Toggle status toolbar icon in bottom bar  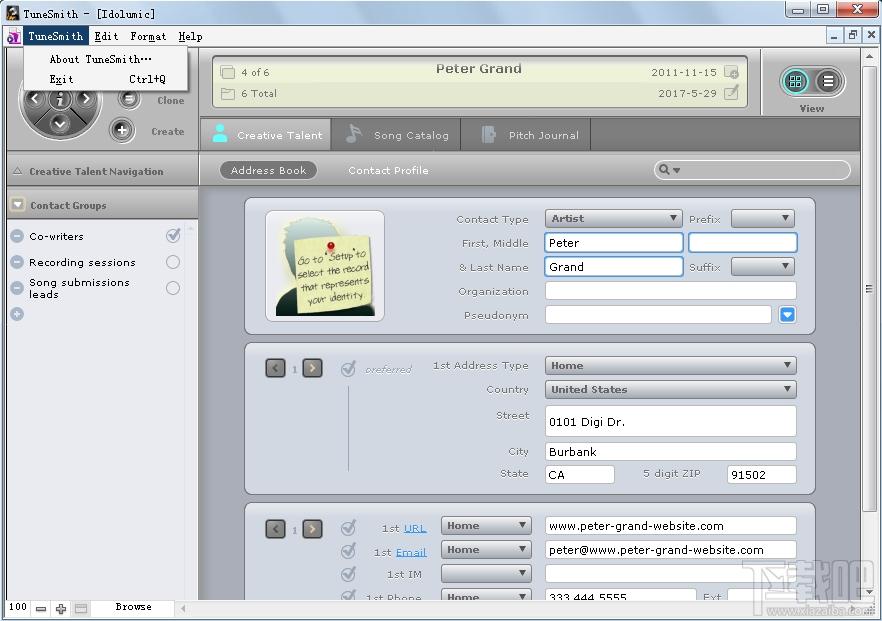point(81,608)
